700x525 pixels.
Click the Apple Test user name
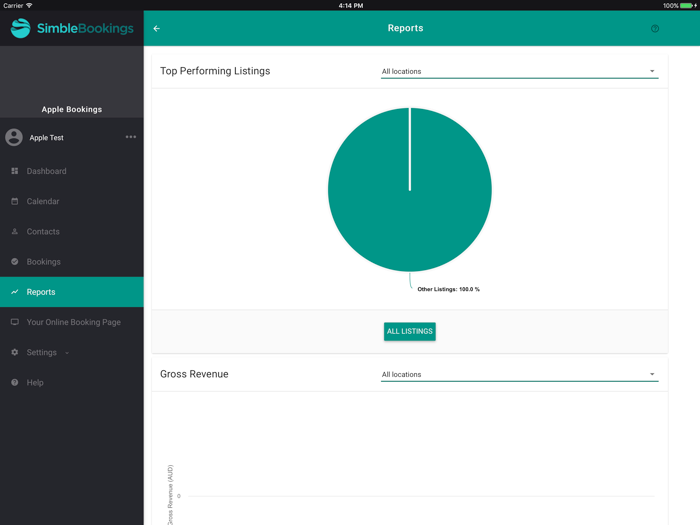coord(46,138)
